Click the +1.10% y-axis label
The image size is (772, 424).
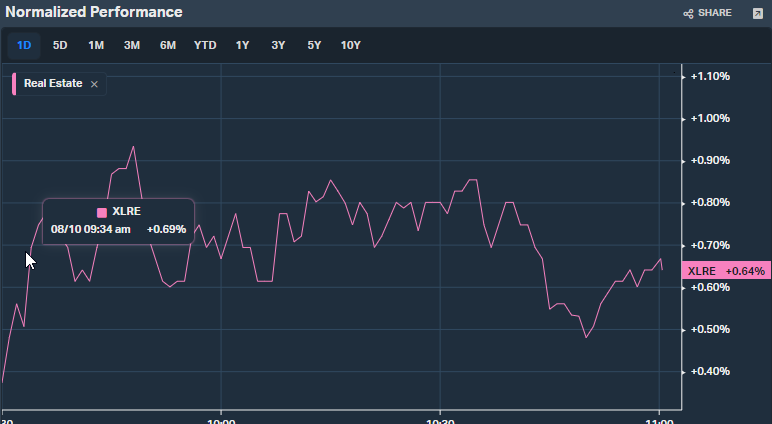tap(710, 76)
